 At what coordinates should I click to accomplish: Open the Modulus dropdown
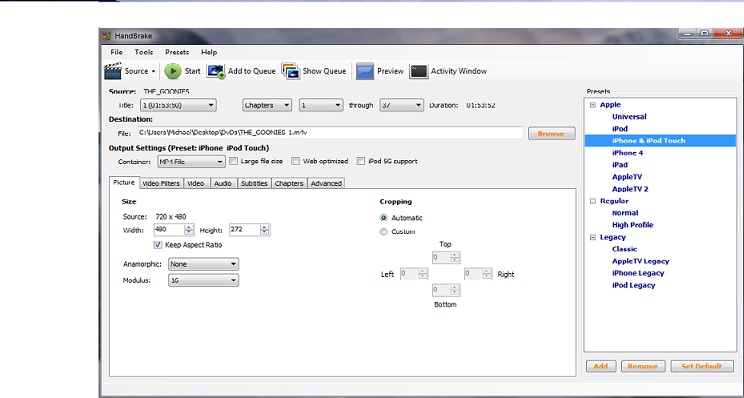(x=204, y=280)
